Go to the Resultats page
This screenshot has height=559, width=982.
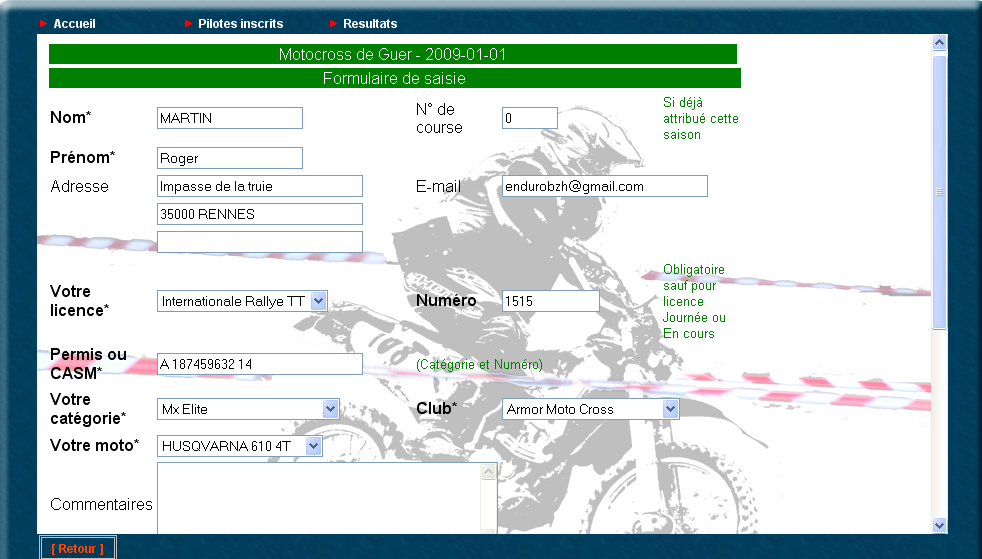[370, 24]
